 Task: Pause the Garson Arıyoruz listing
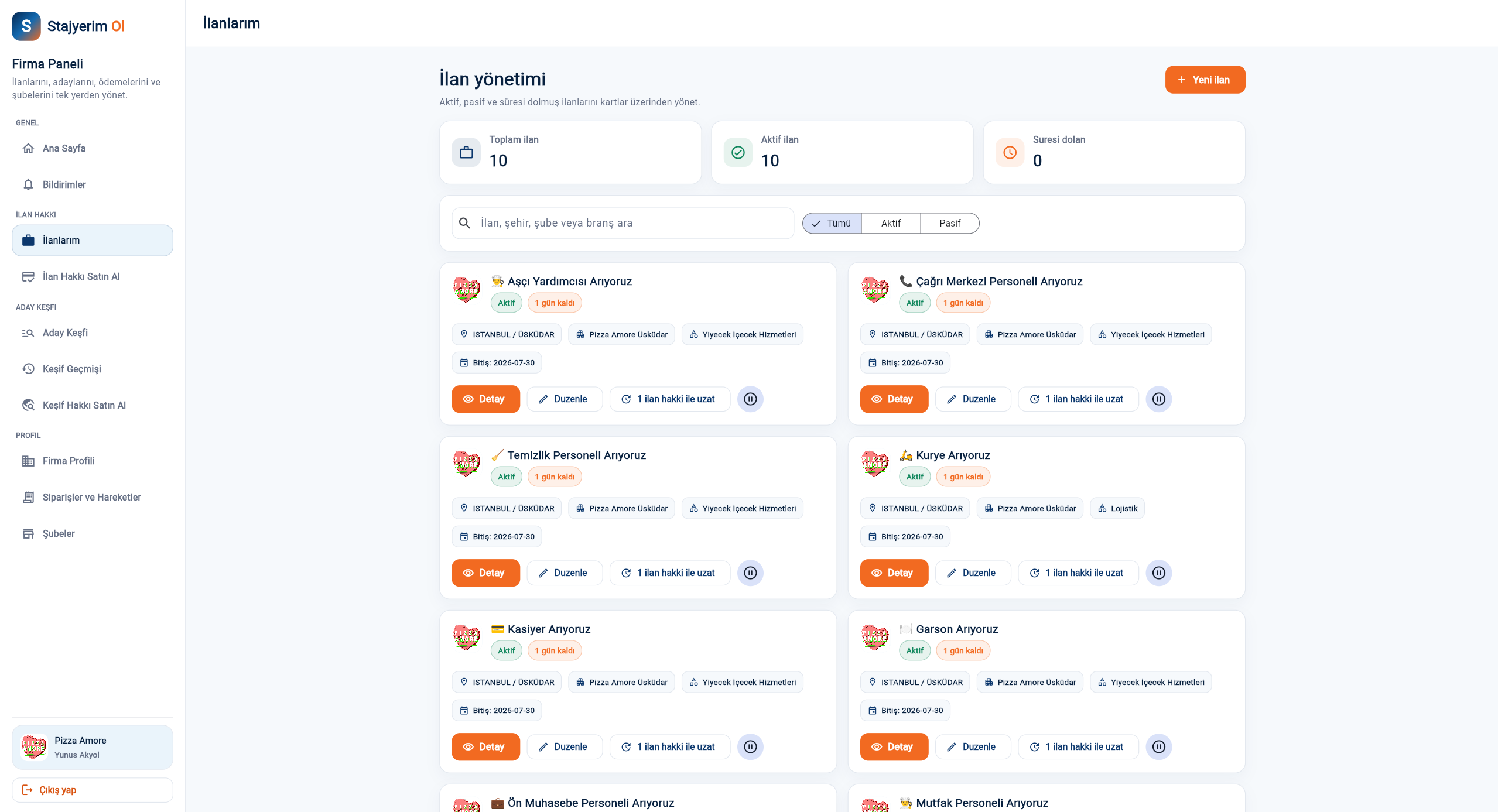pyautogui.click(x=1158, y=746)
